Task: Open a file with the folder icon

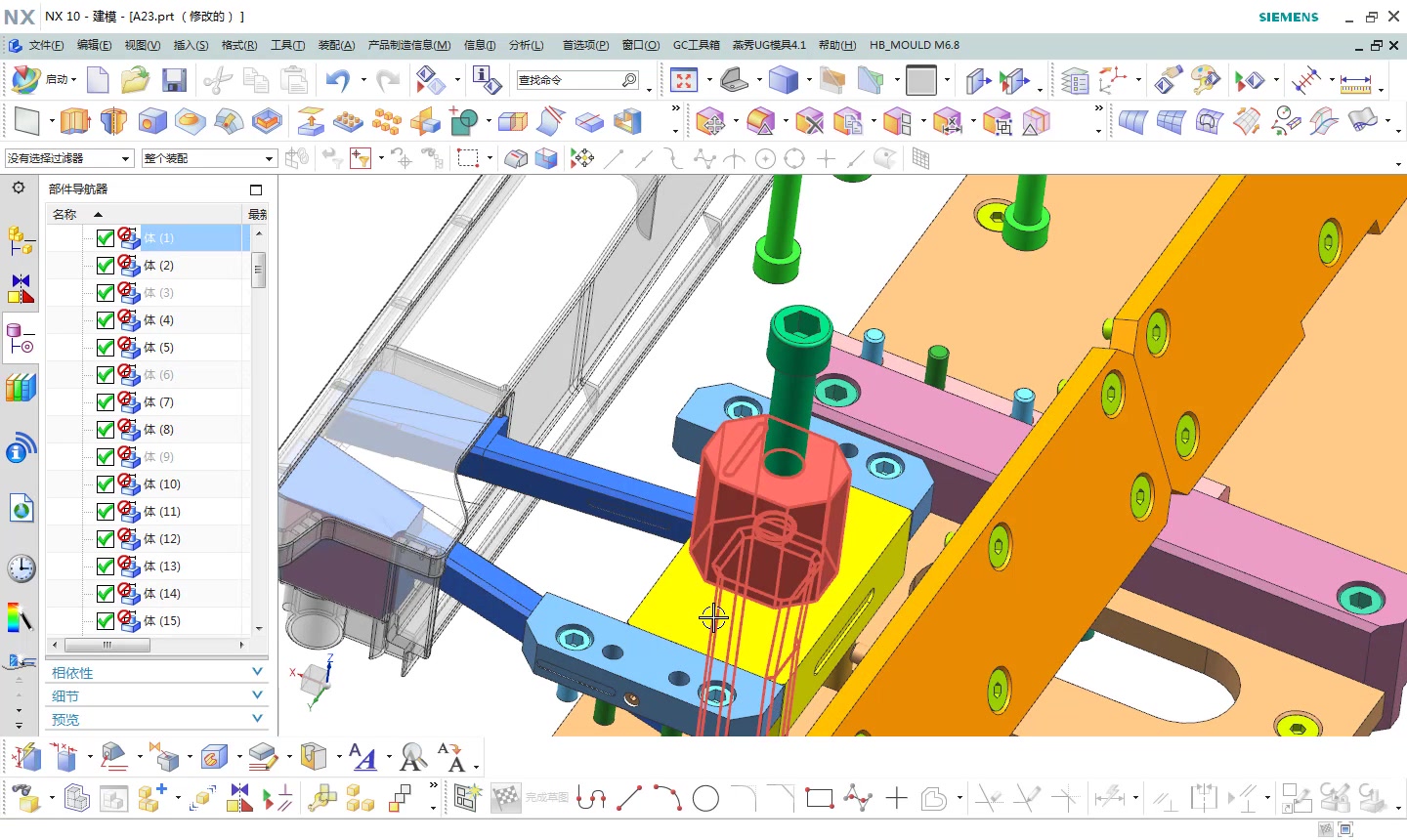Action: coord(135,80)
